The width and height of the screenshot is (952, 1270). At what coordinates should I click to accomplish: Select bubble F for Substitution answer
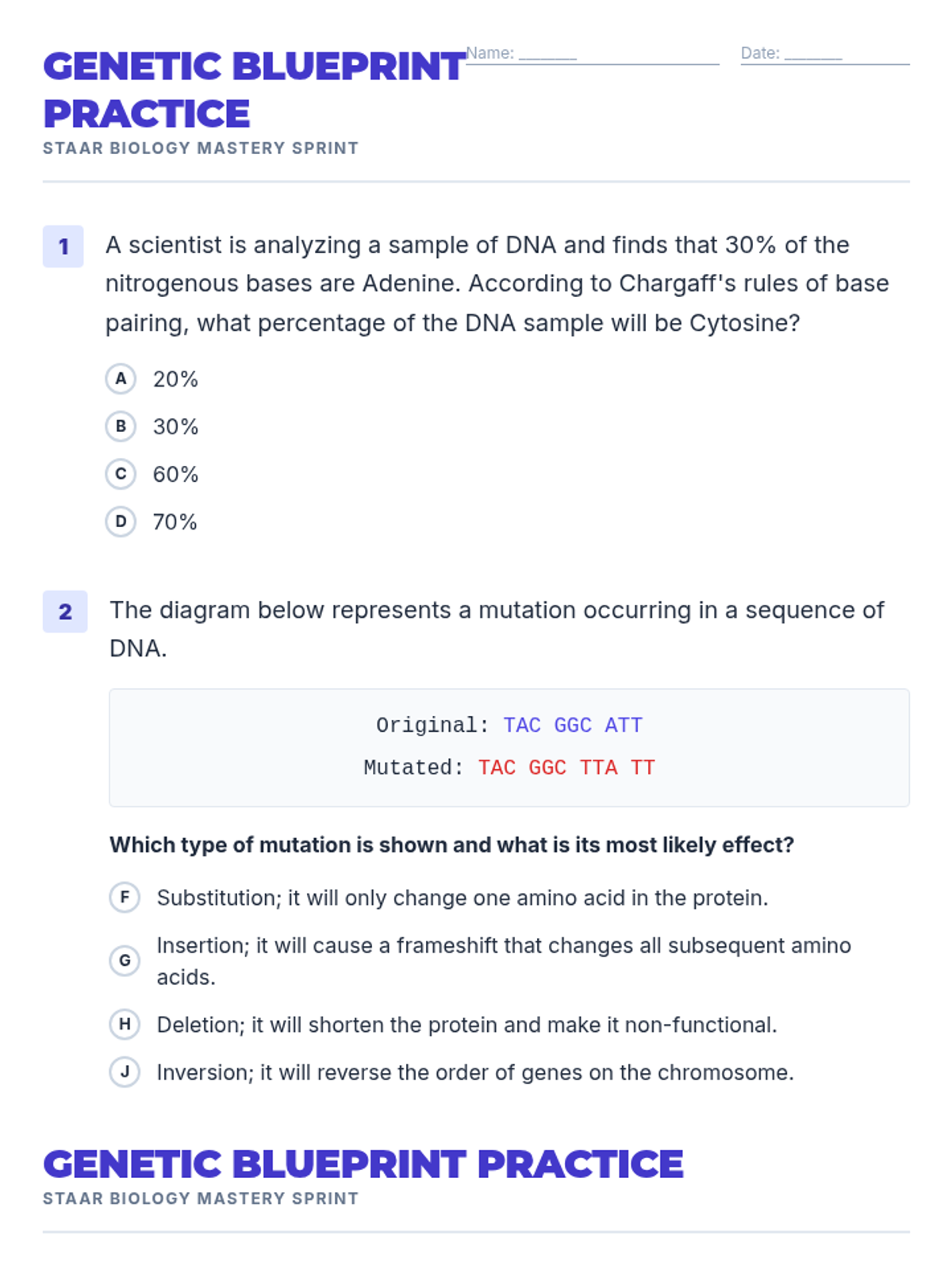[125, 898]
